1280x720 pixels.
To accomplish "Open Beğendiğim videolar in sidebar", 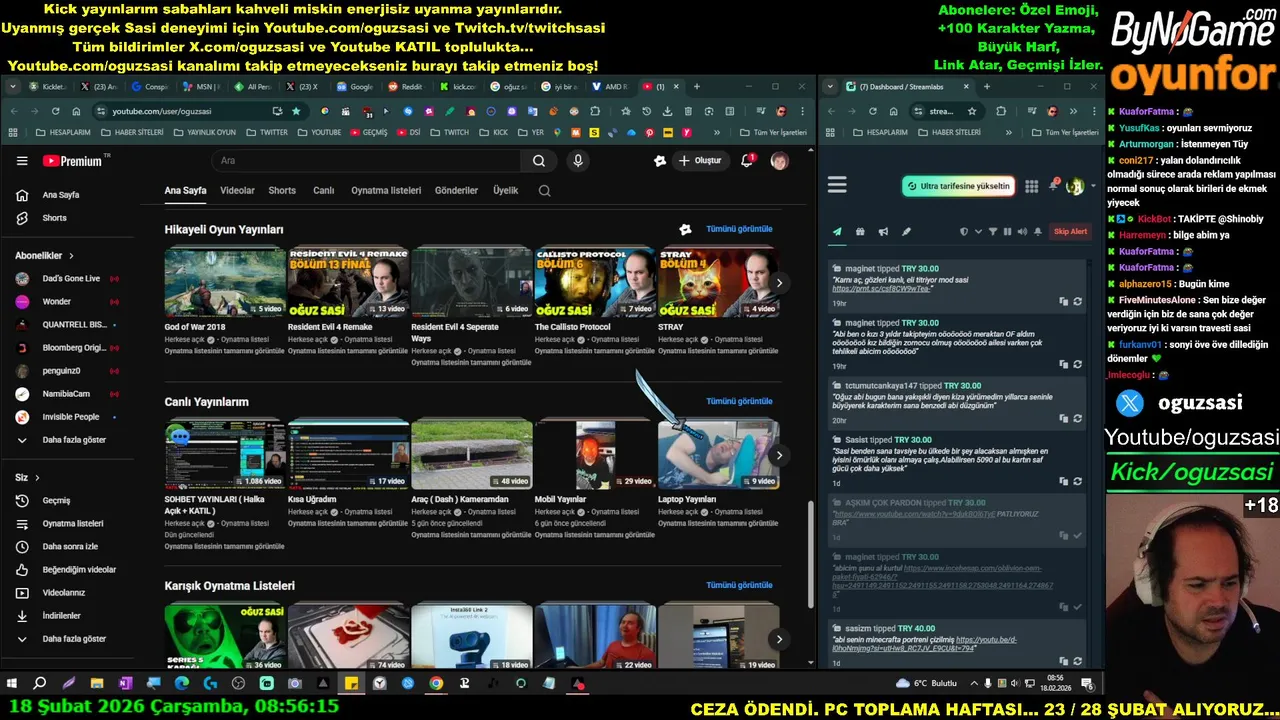I will 79,570.
